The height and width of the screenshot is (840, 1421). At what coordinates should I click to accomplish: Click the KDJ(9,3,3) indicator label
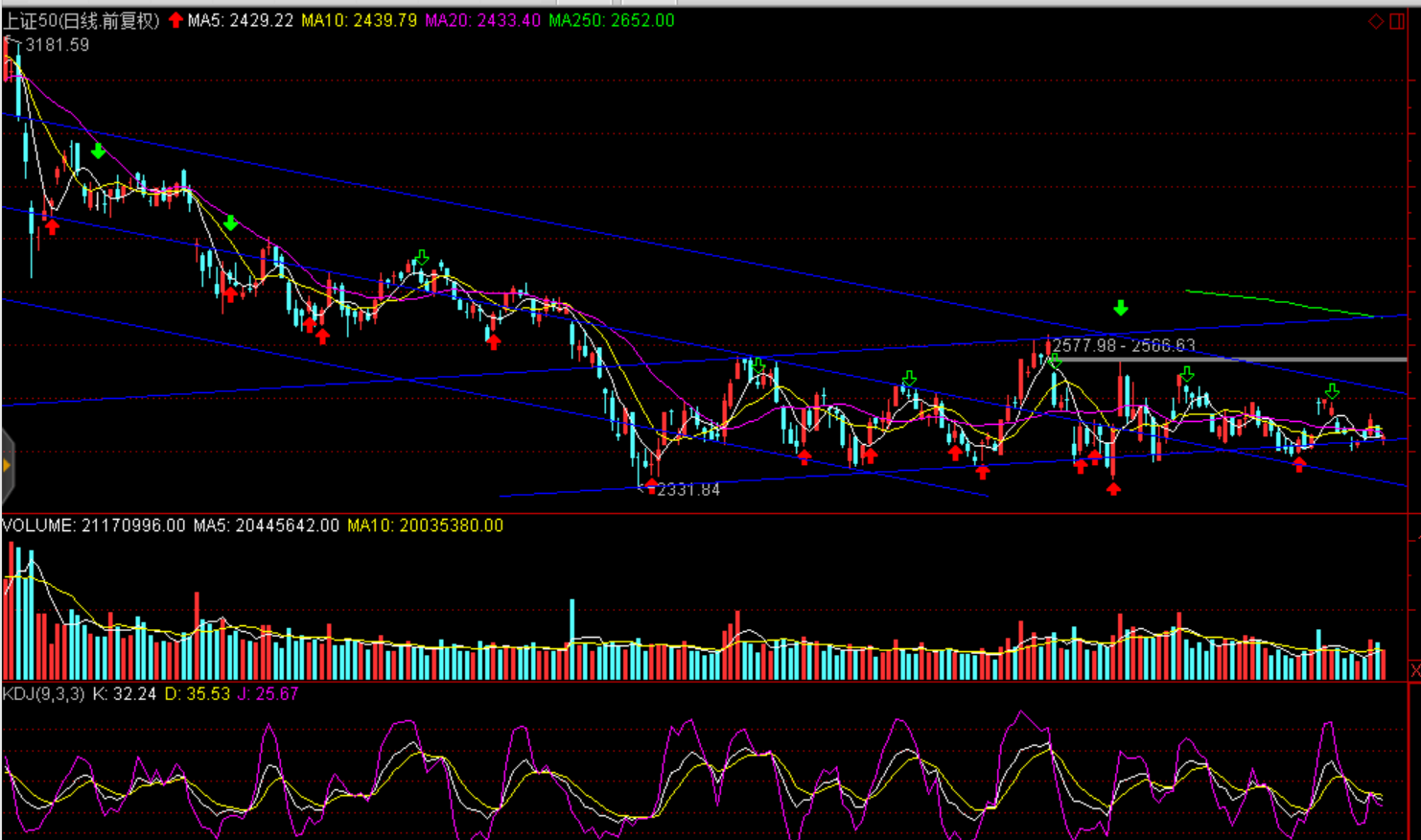coord(44,693)
